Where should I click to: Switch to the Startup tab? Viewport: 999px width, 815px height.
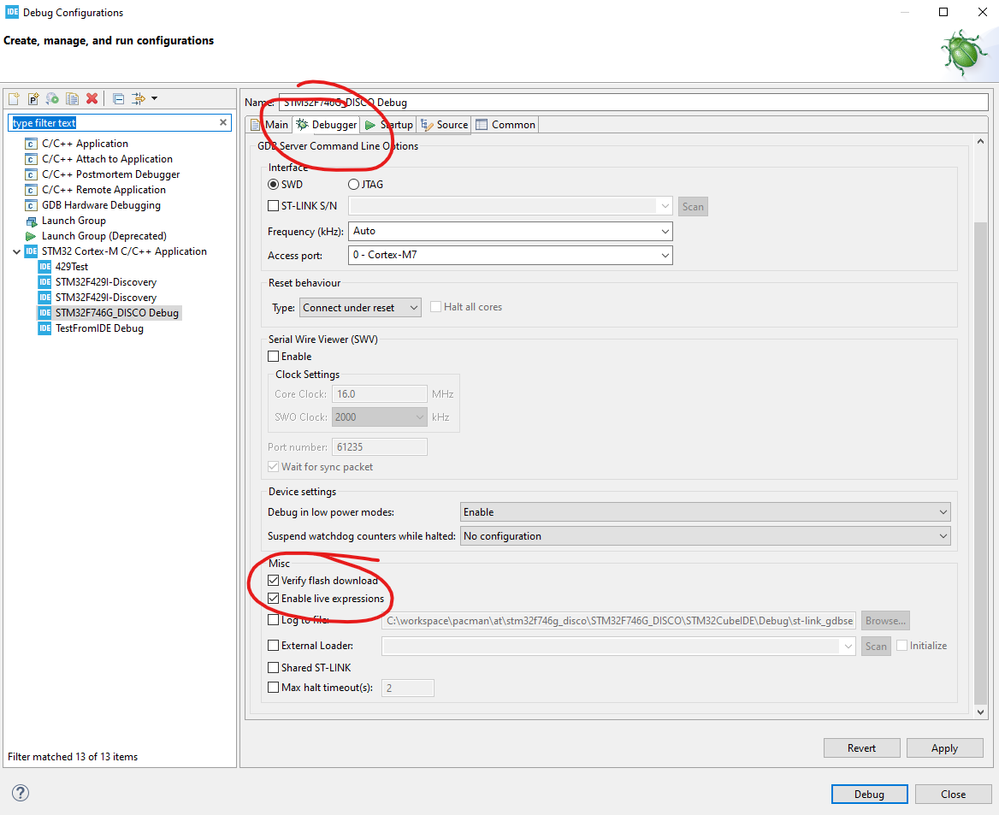389,125
